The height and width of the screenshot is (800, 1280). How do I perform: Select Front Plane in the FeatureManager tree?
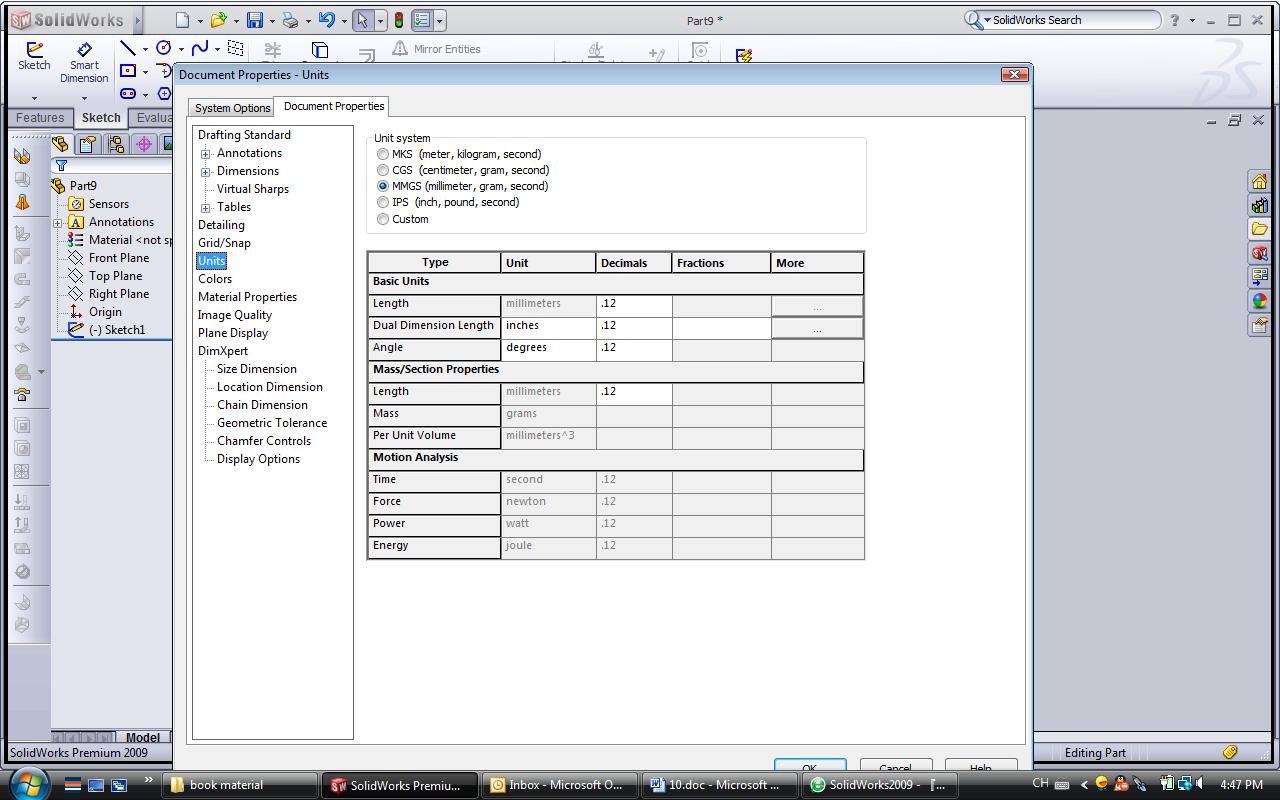pyautogui.click(x=119, y=258)
